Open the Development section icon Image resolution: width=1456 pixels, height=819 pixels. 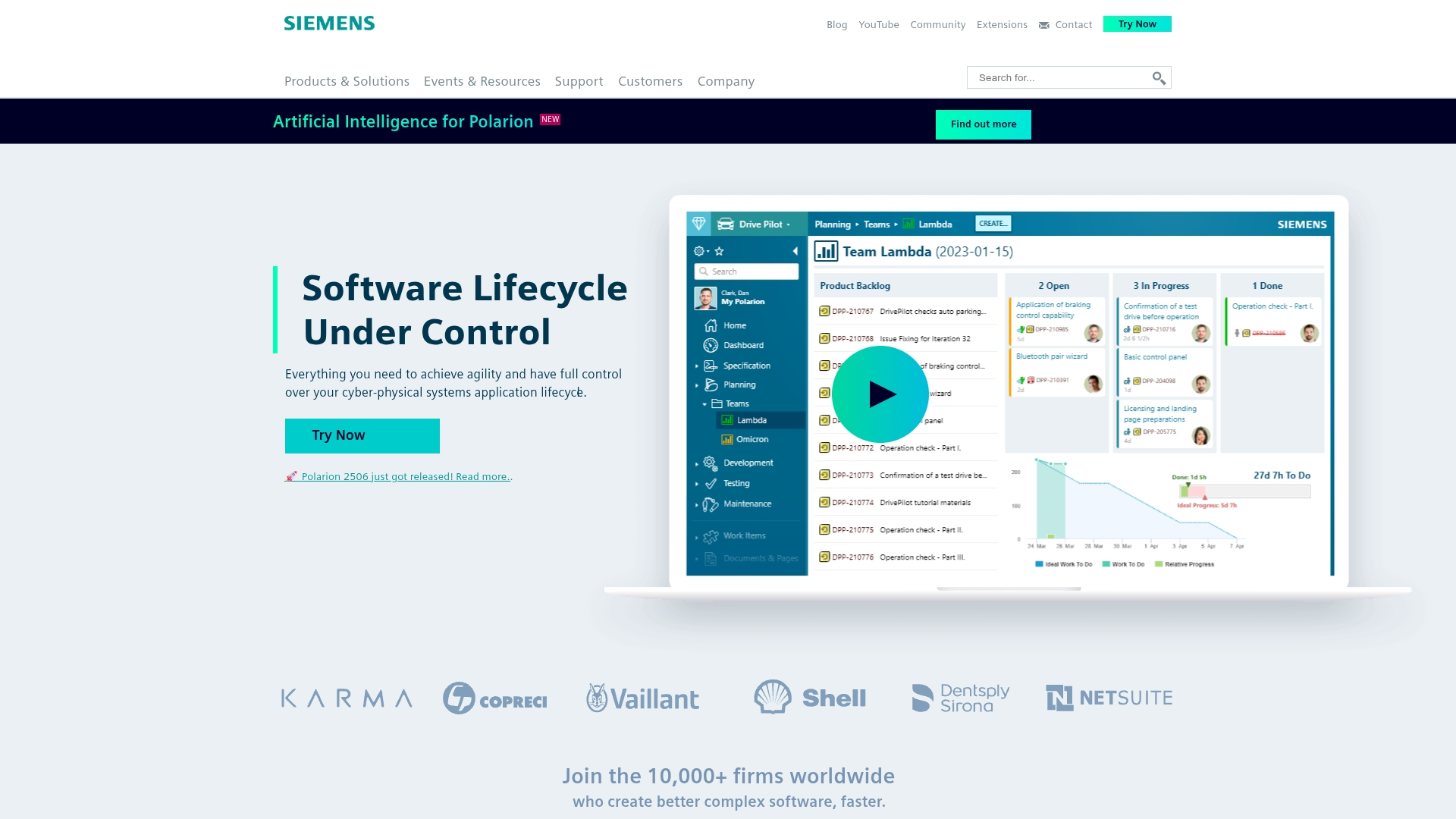tap(711, 463)
